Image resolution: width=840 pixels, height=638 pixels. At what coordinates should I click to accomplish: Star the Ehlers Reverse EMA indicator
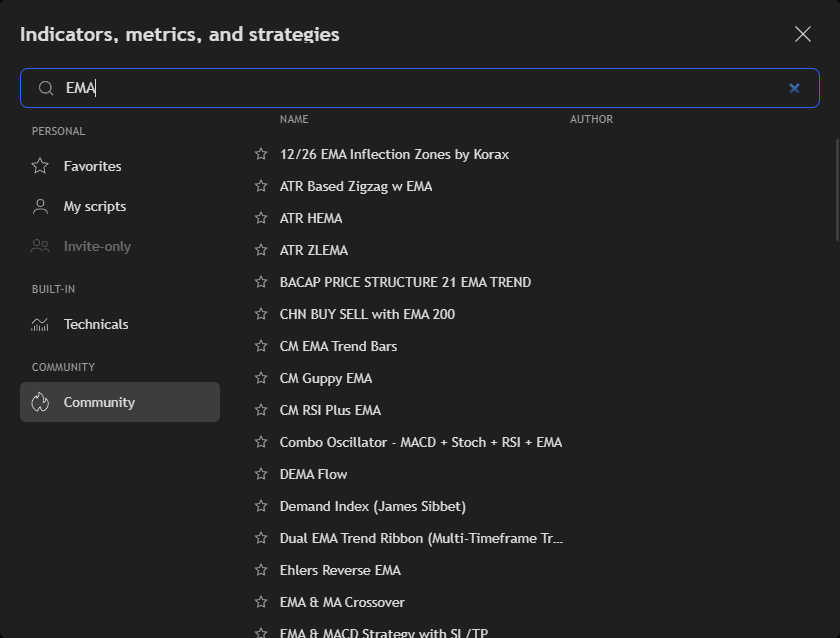[261, 570]
